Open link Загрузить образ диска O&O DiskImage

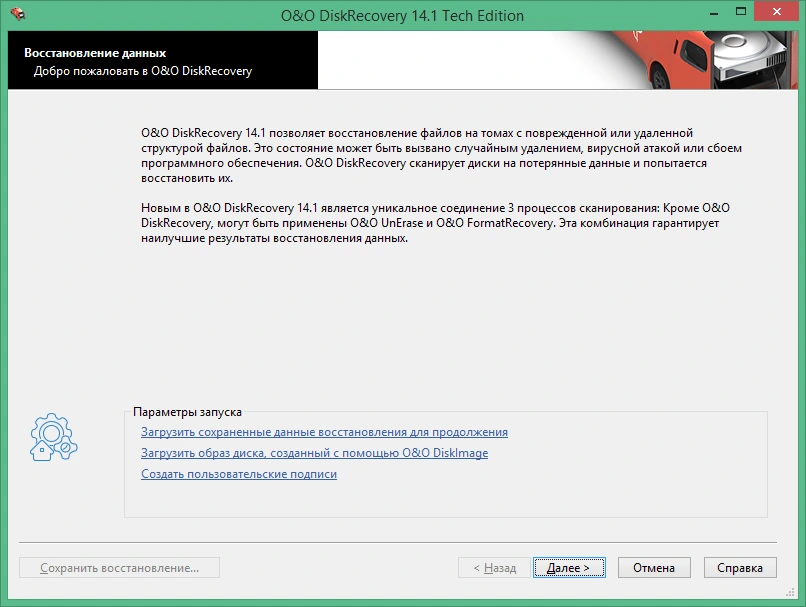coord(315,453)
